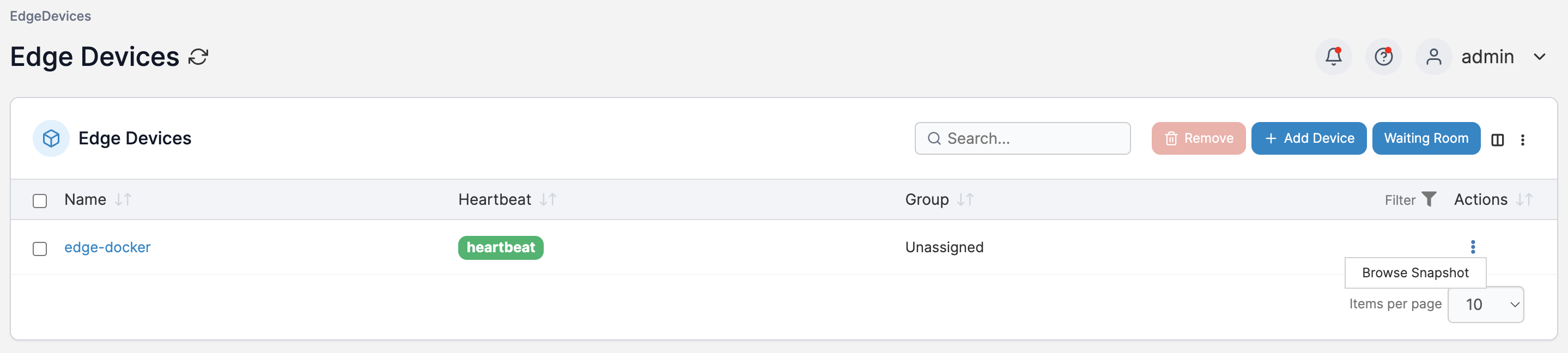Viewport: 1568px width, 353px height.
Task: Open the notifications bell
Action: pyautogui.click(x=1333, y=57)
